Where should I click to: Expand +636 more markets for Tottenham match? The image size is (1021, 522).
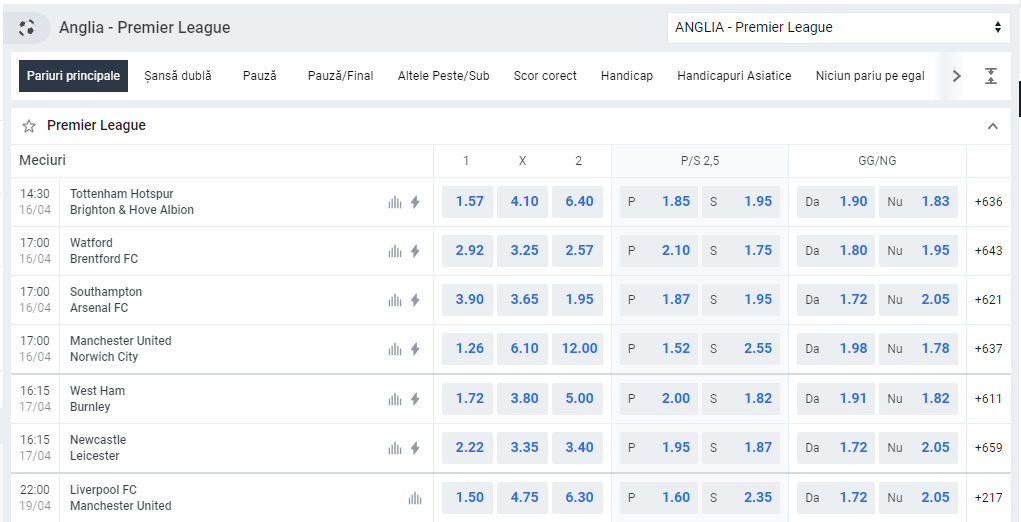pos(988,202)
